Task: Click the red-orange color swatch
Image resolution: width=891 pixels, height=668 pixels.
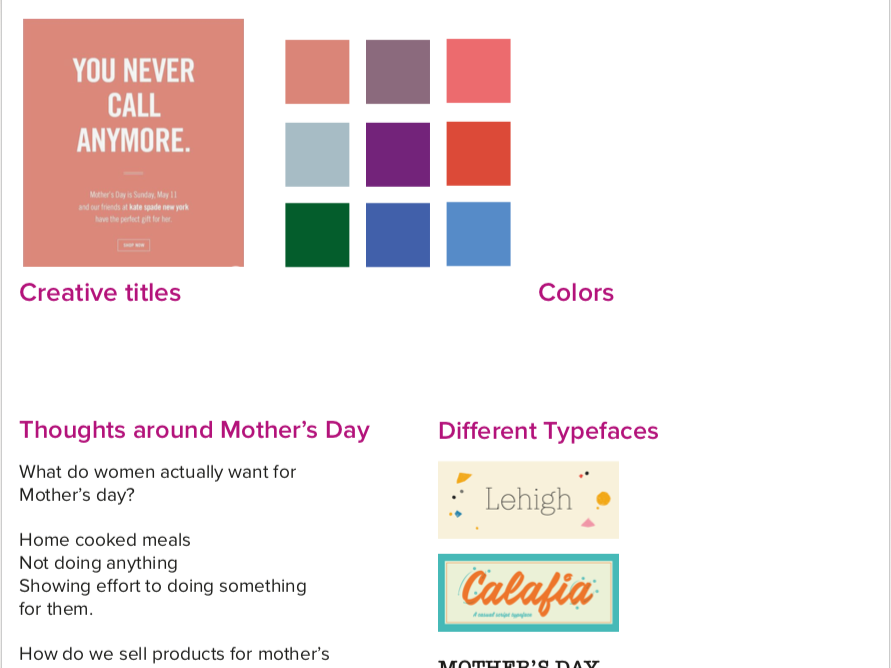Action: coord(478,154)
